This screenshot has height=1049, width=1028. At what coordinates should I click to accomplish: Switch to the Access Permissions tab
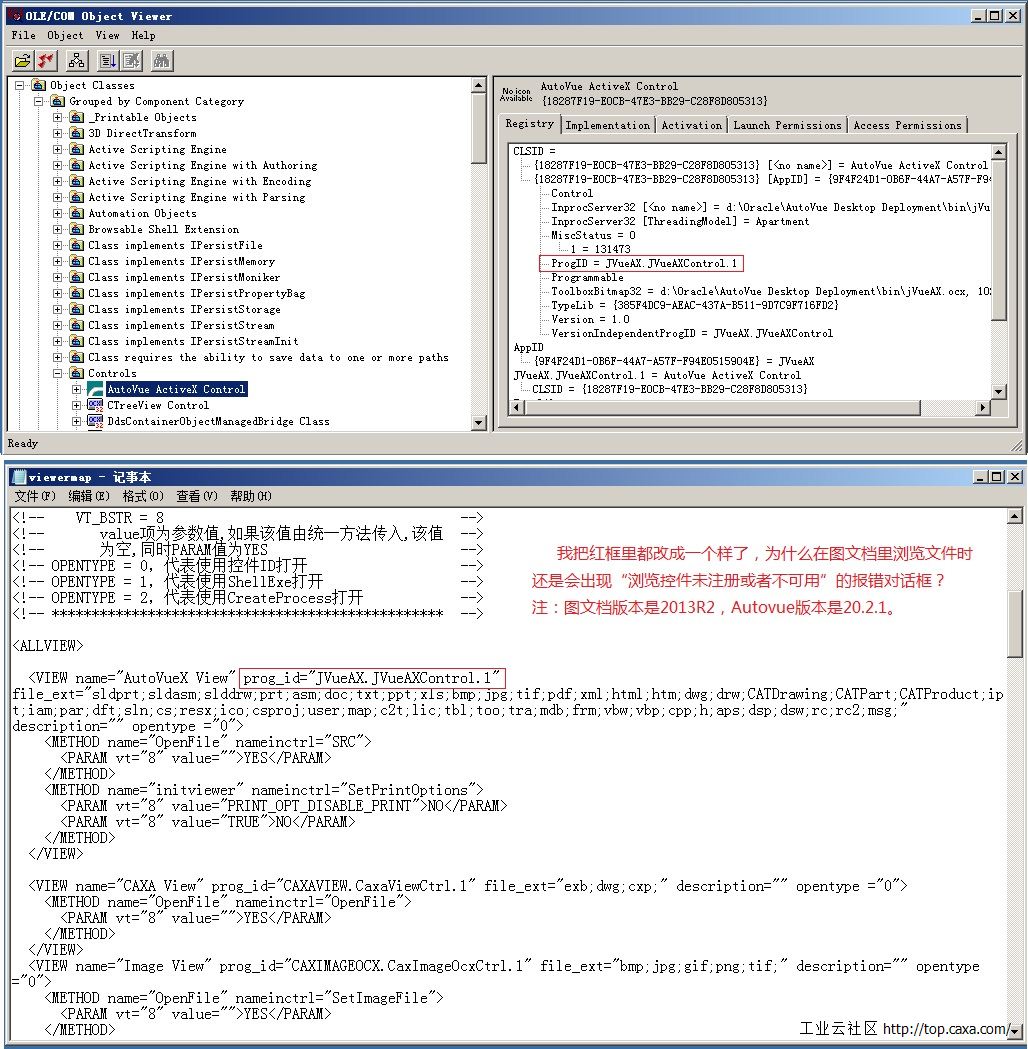[908, 125]
